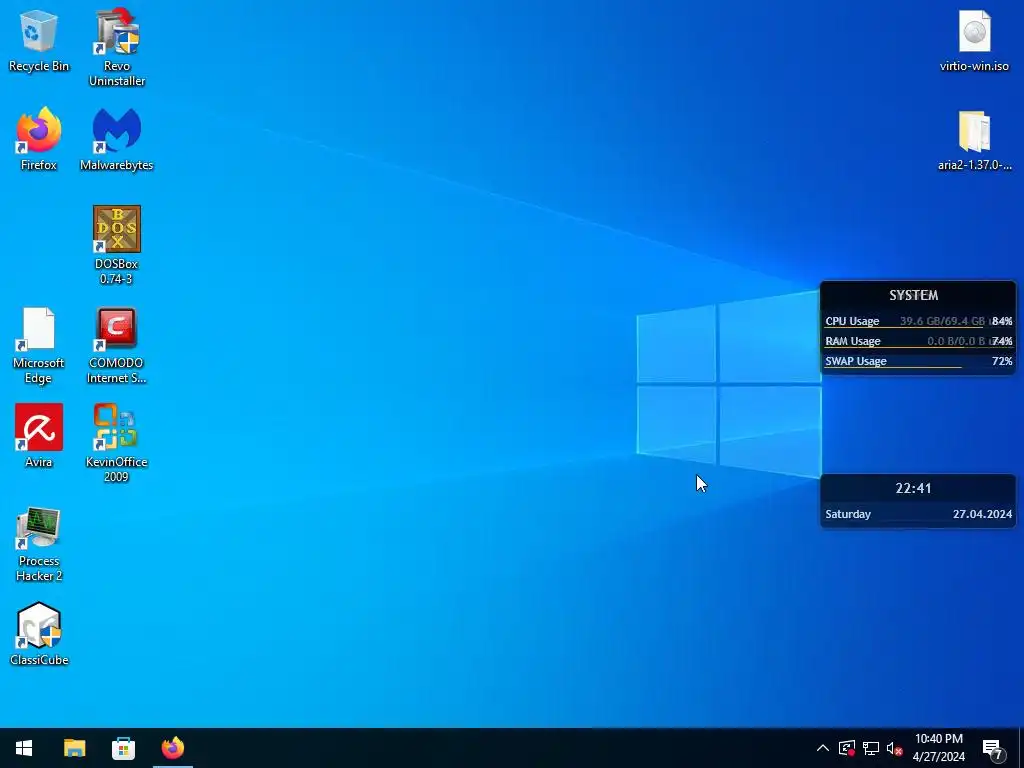Open the Action Center notifications
This screenshot has height=768, width=1024.
click(993, 748)
